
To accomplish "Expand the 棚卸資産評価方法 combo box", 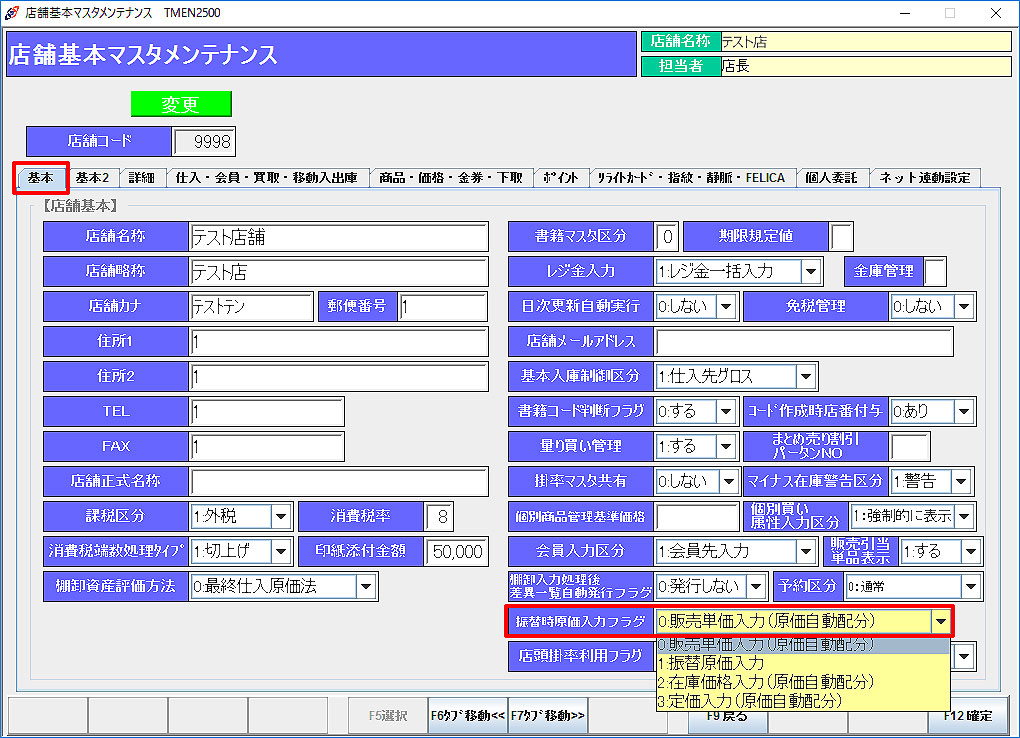I will click(366, 587).
